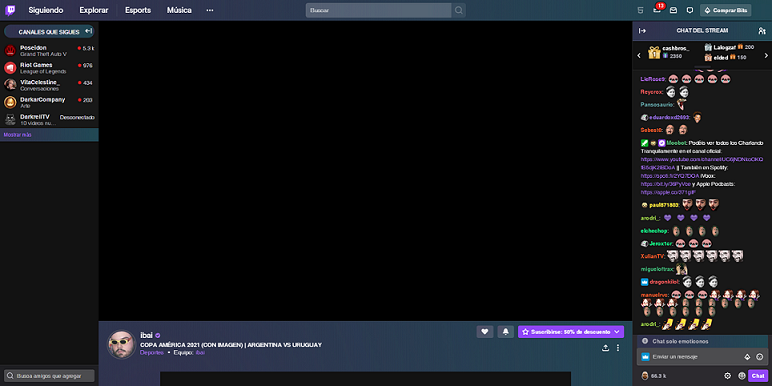Image resolution: width=772 pixels, height=386 pixels.
Task: Click the share upload icon
Action: (605, 348)
